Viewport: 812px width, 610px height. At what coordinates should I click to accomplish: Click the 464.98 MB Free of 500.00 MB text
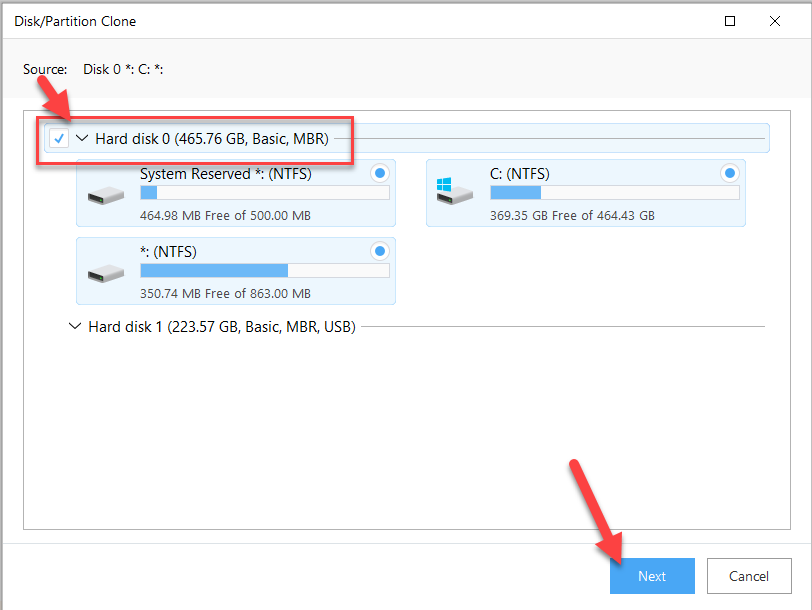pos(225,215)
